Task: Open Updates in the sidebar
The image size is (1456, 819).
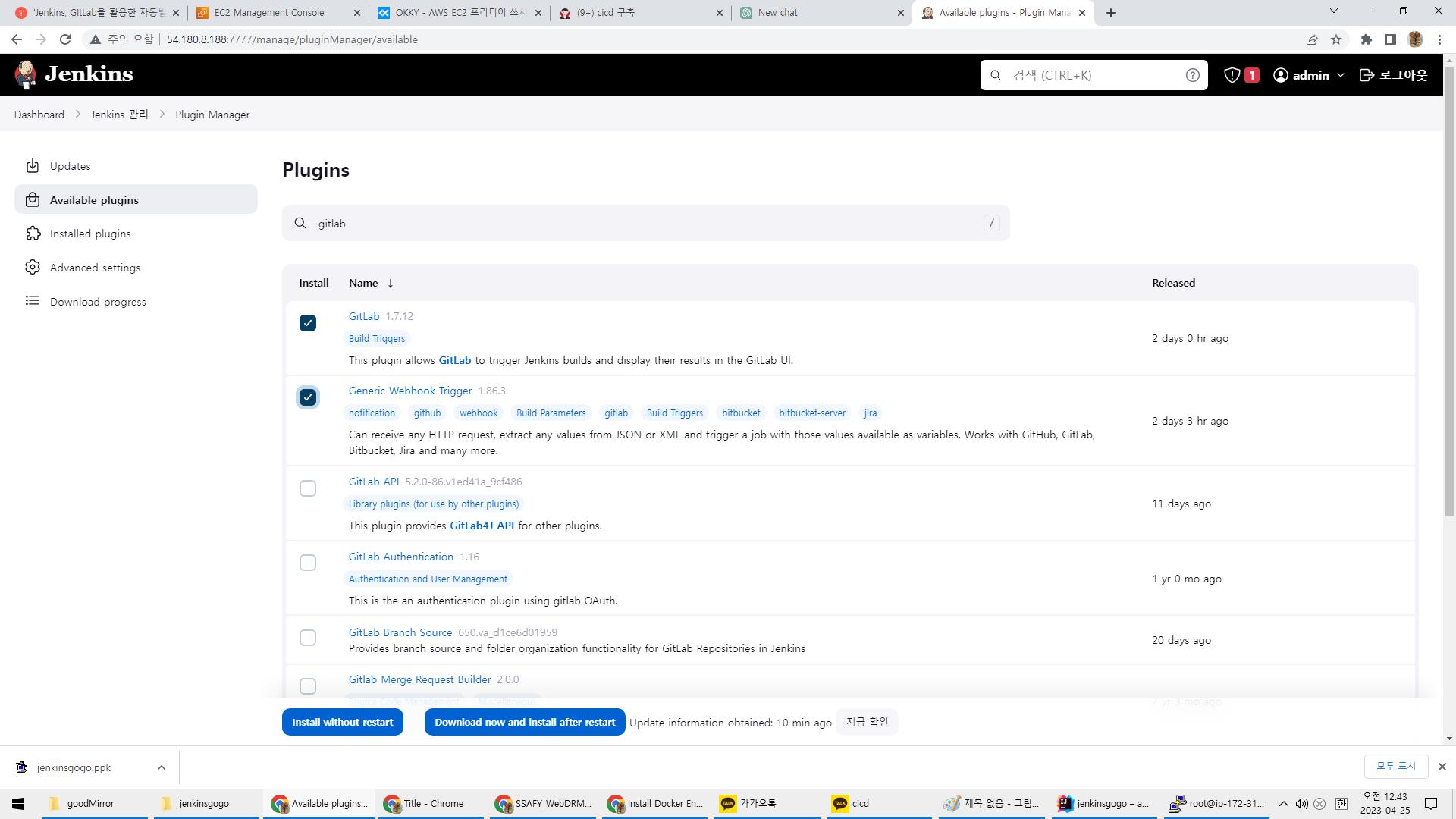Action: pyautogui.click(x=70, y=166)
